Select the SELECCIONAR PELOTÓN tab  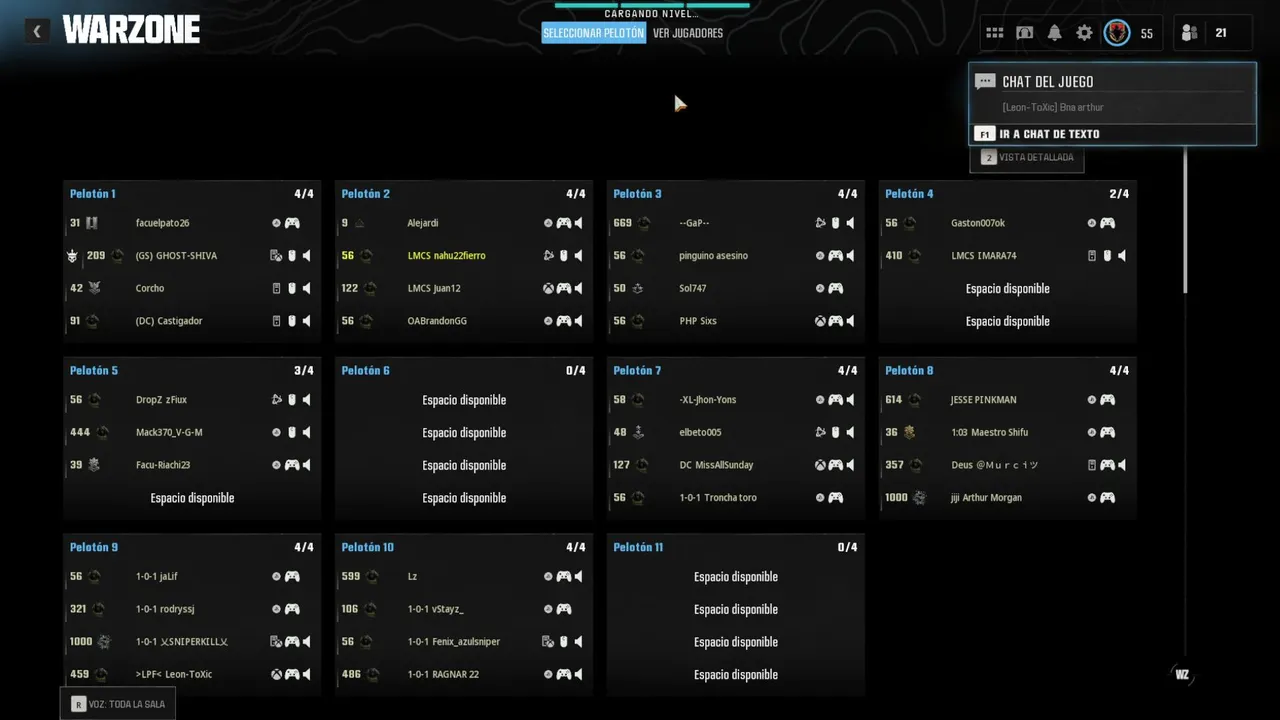click(594, 33)
